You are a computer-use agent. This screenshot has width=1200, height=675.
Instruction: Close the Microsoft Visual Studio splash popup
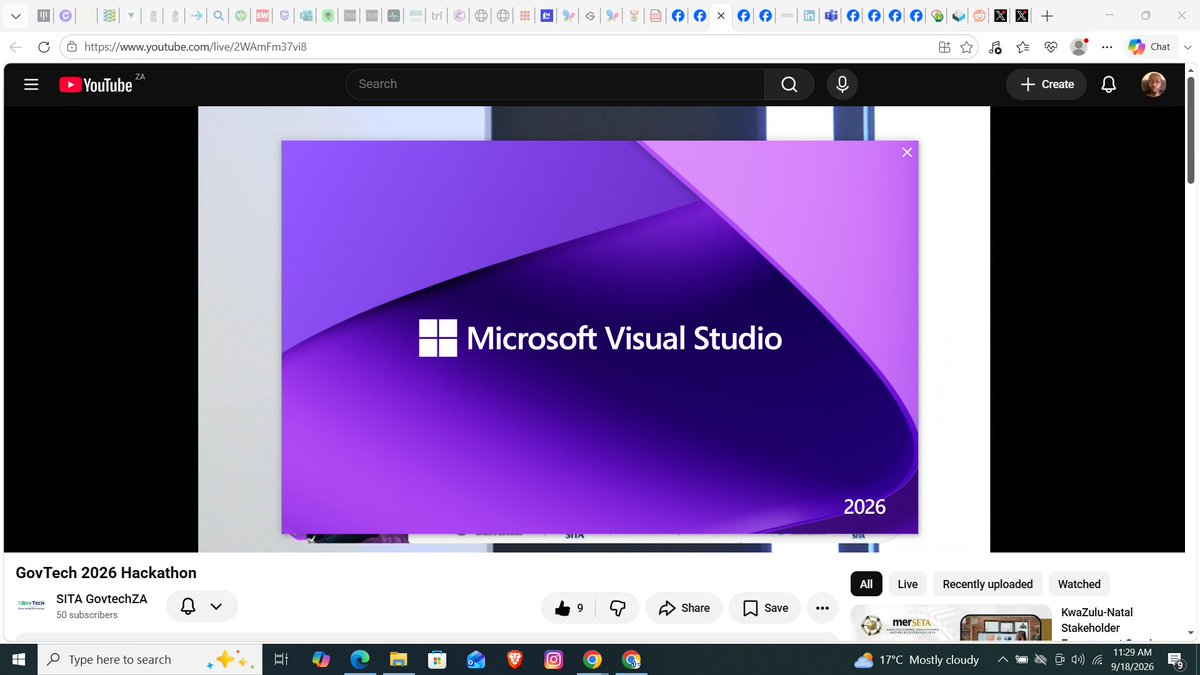tap(907, 152)
